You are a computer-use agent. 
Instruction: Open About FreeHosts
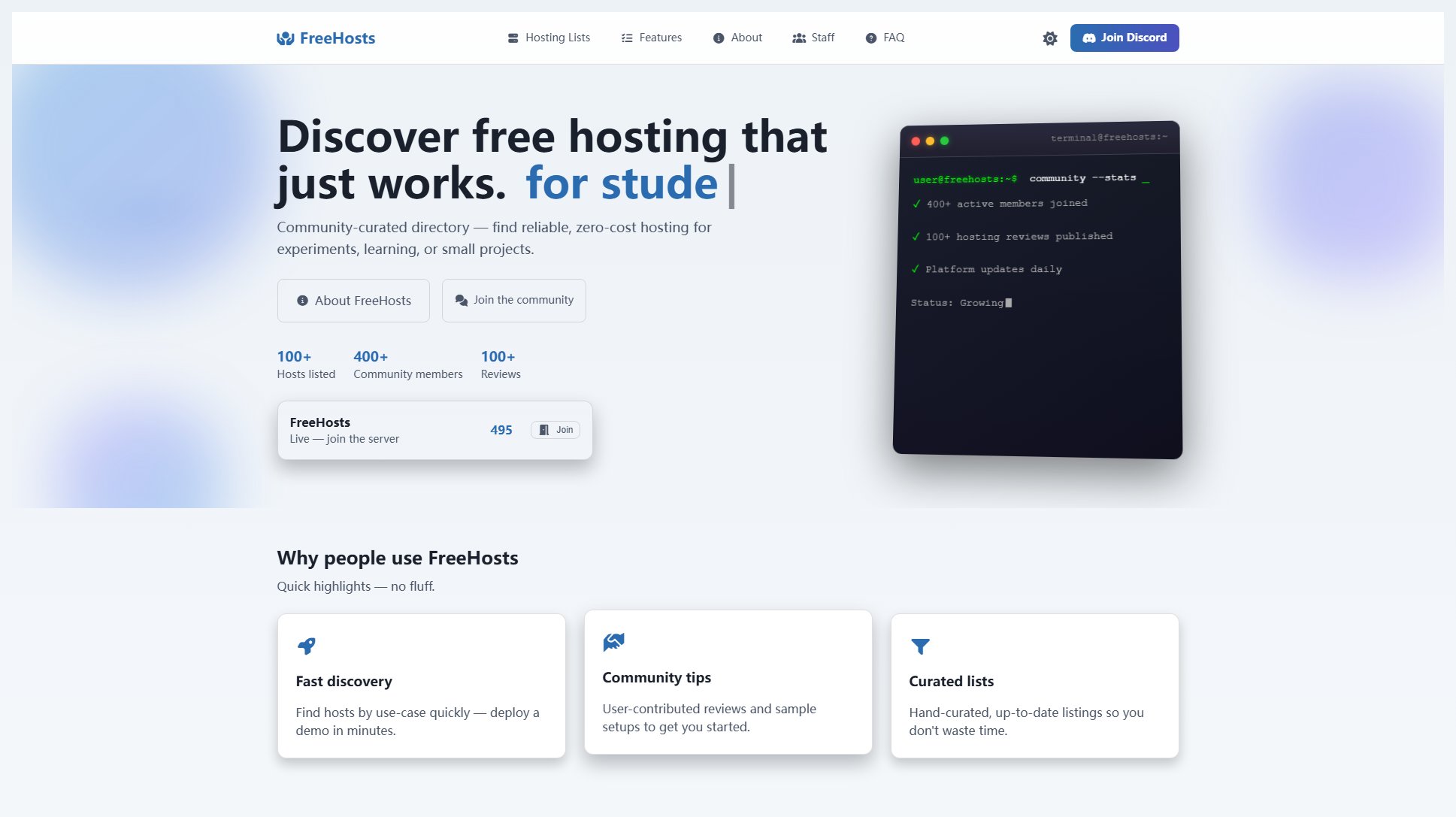[x=353, y=300]
